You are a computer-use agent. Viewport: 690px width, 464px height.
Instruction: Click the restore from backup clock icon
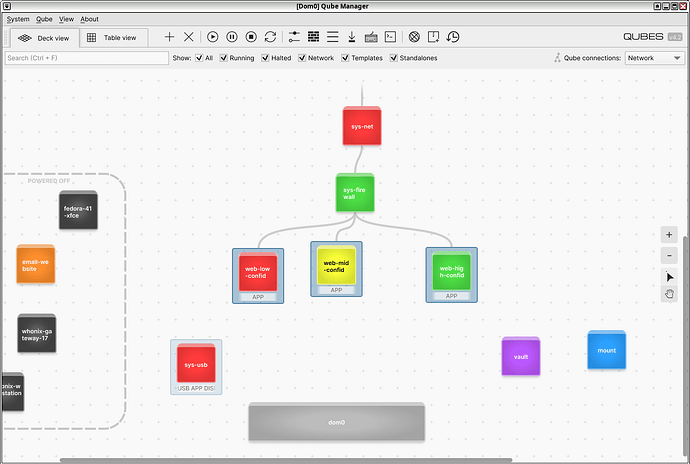pos(453,37)
